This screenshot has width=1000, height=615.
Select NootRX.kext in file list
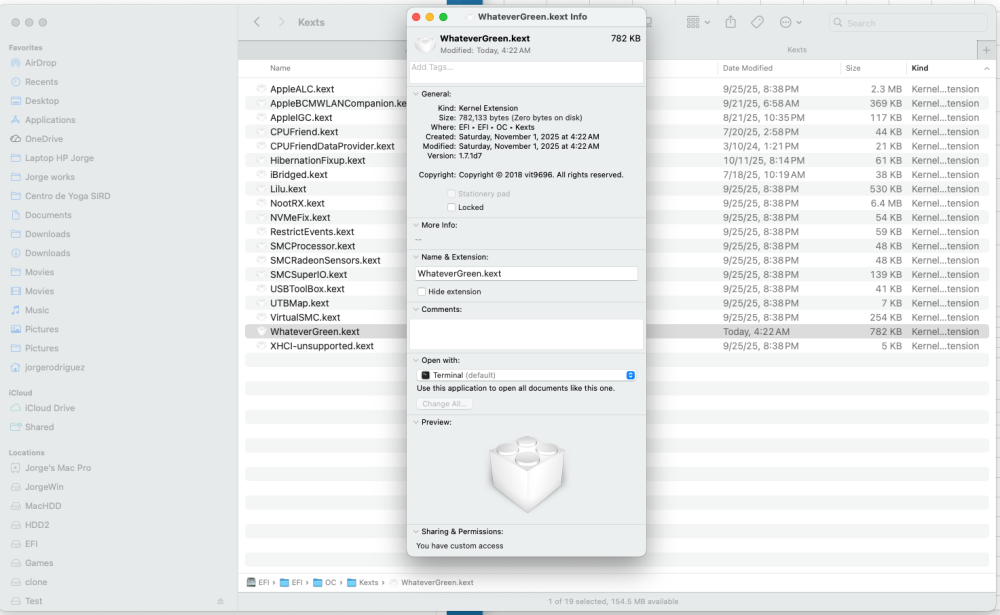297,204
